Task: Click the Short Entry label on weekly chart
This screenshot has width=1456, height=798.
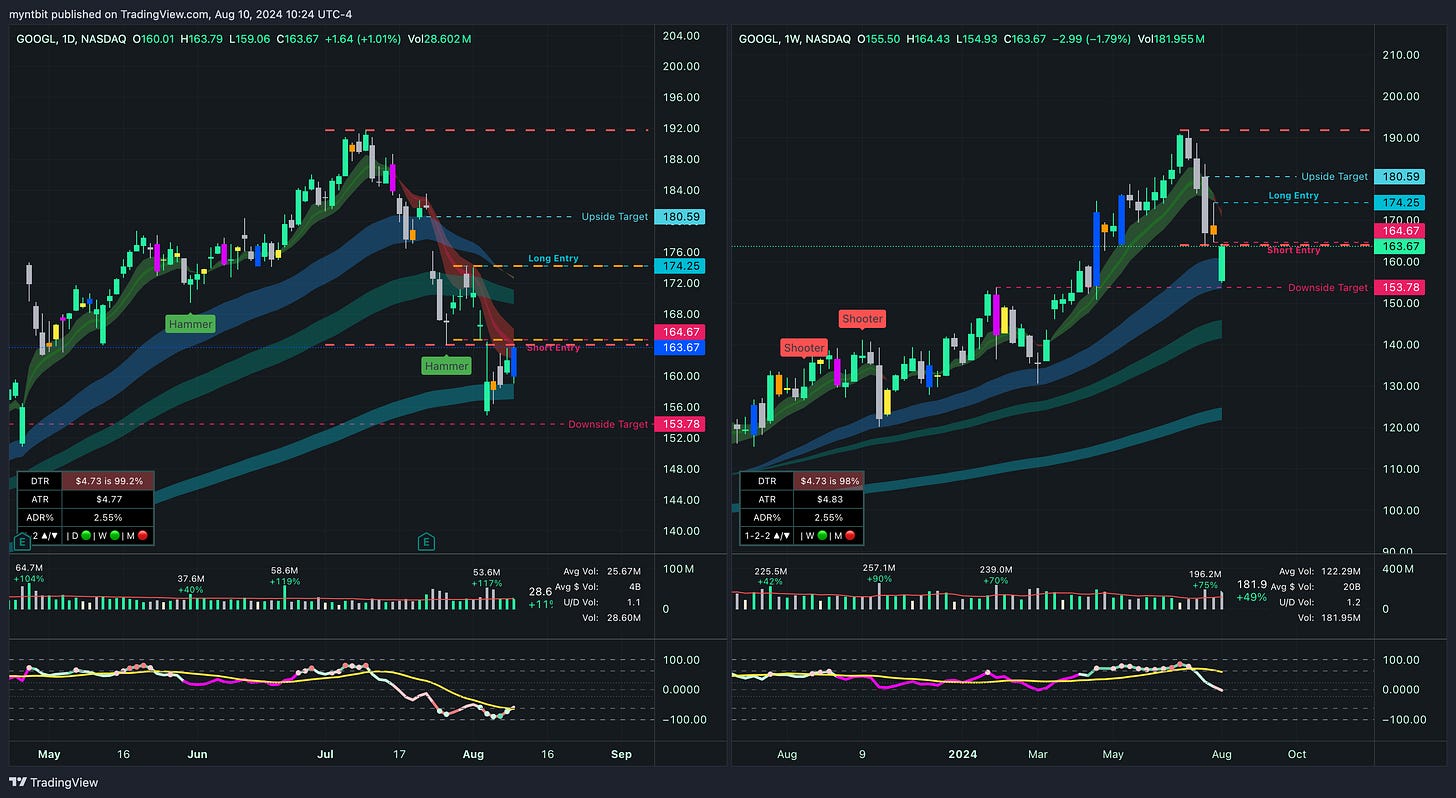Action: coord(1293,250)
